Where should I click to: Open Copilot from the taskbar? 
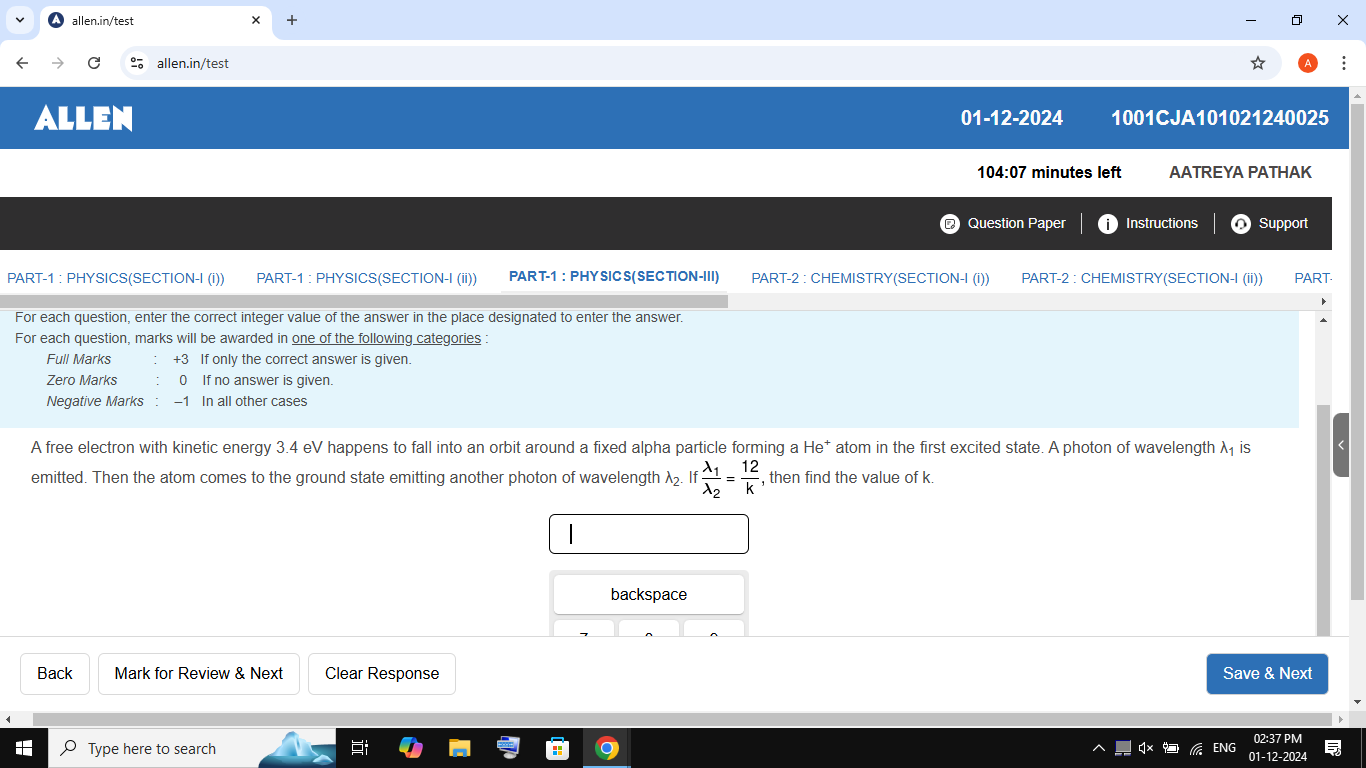(x=410, y=748)
